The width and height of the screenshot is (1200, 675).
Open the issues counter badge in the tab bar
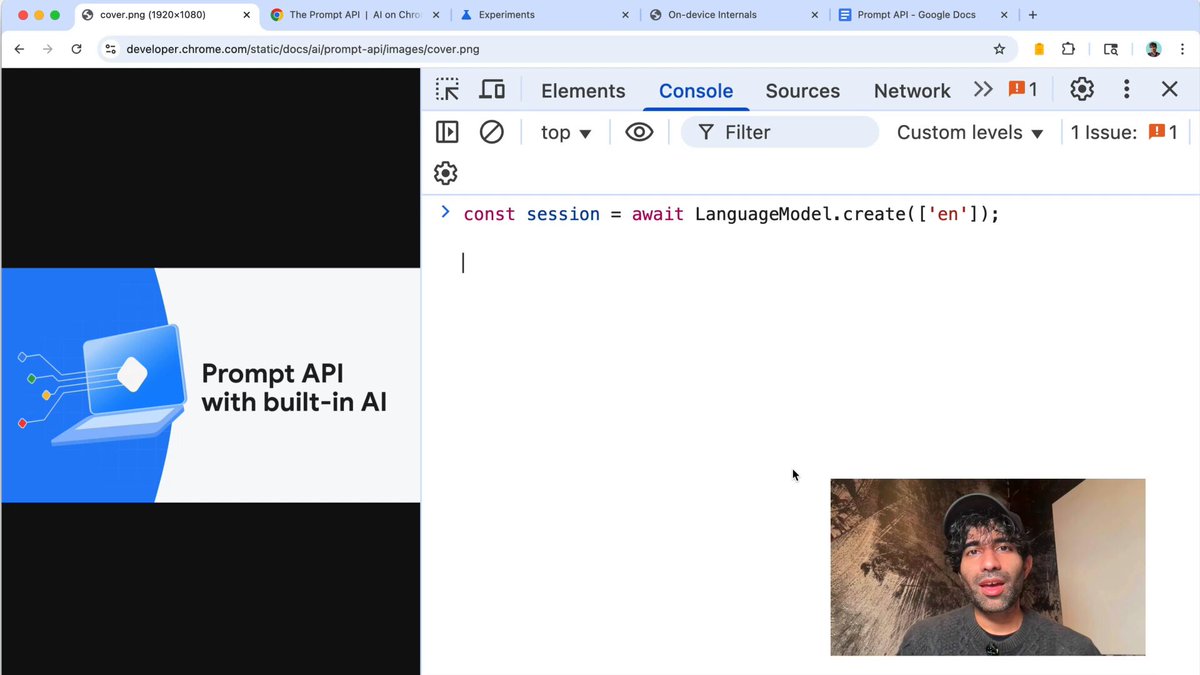point(1023,90)
